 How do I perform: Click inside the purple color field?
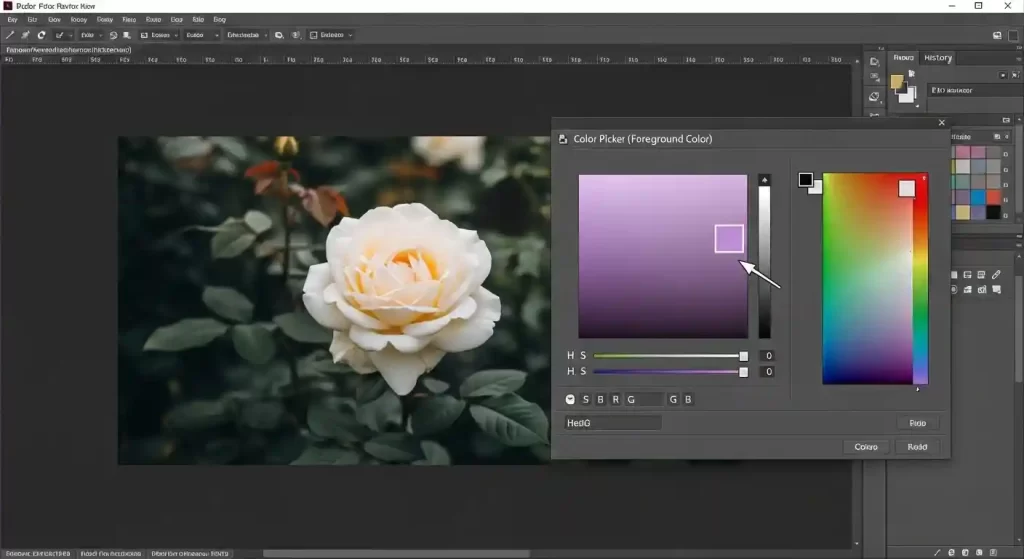[663, 256]
